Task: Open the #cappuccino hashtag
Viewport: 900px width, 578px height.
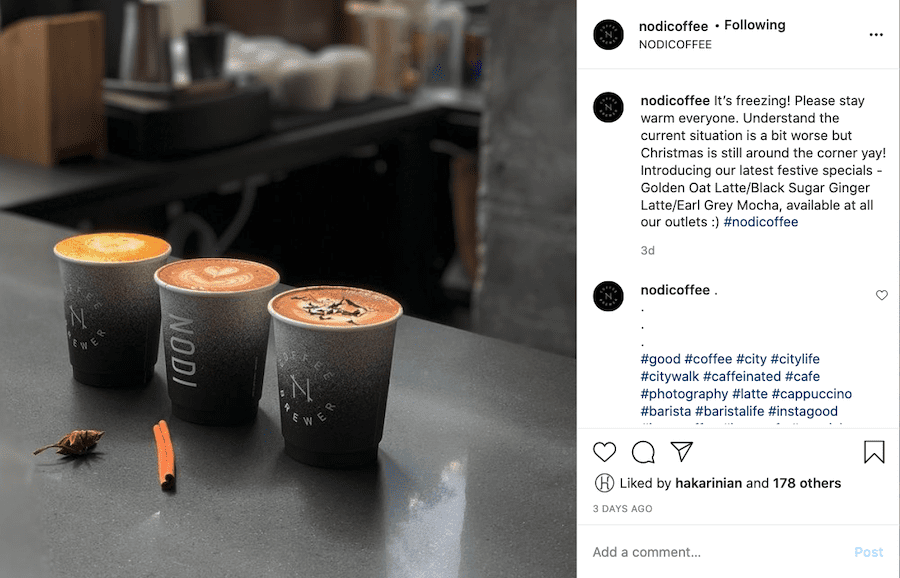Action: click(x=812, y=394)
